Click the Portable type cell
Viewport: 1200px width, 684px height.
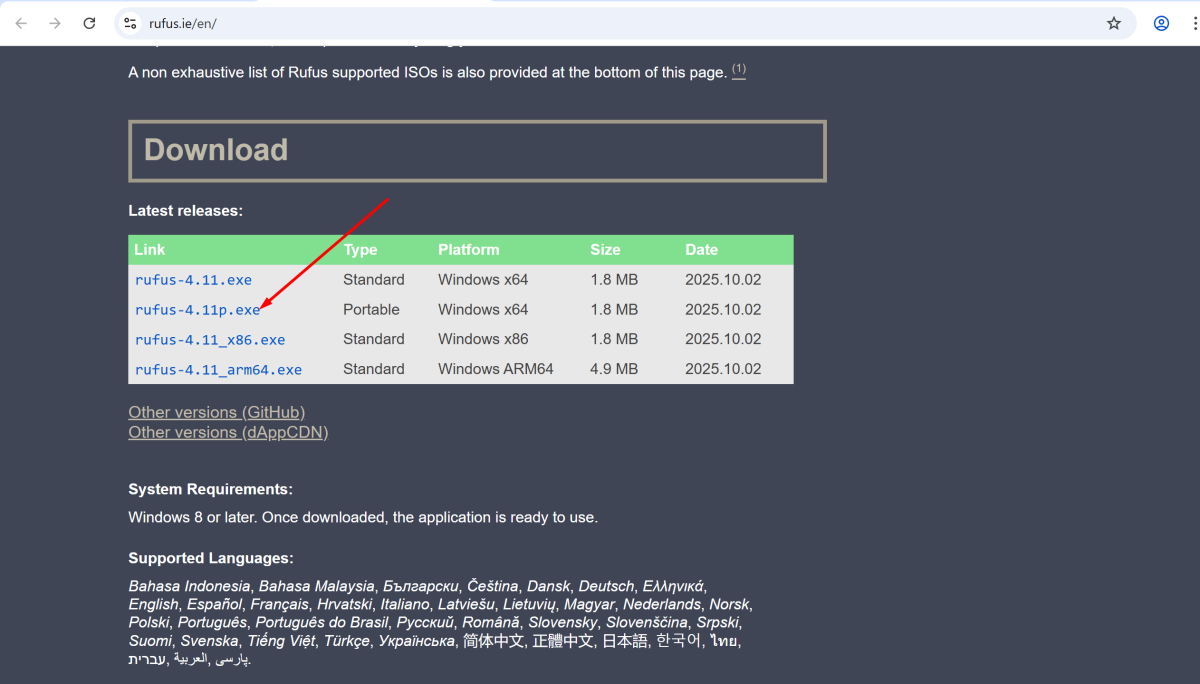[x=371, y=310]
